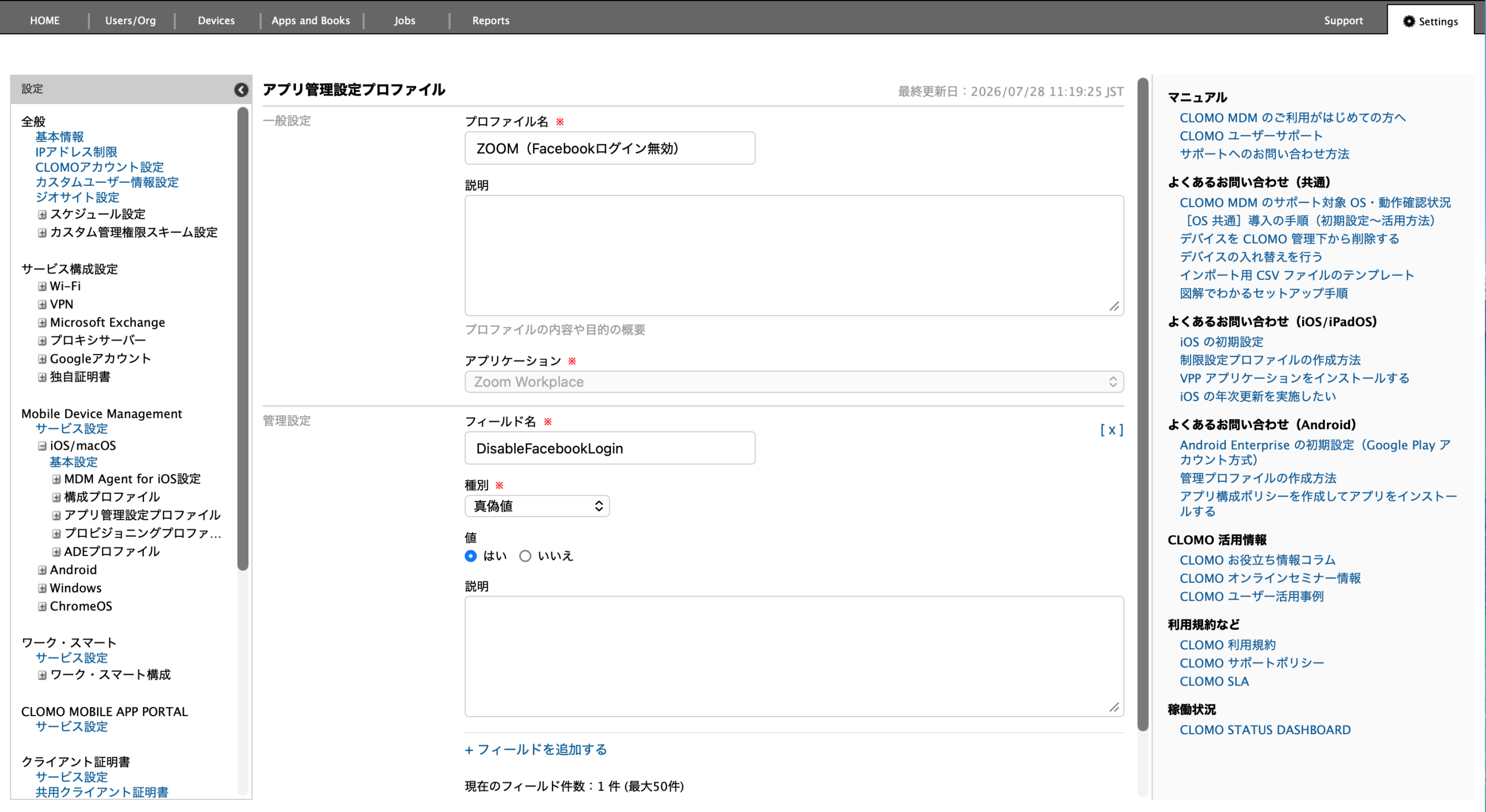Open the Users/Org tab
The width and height of the screenshot is (1486, 812).
click(131, 20)
